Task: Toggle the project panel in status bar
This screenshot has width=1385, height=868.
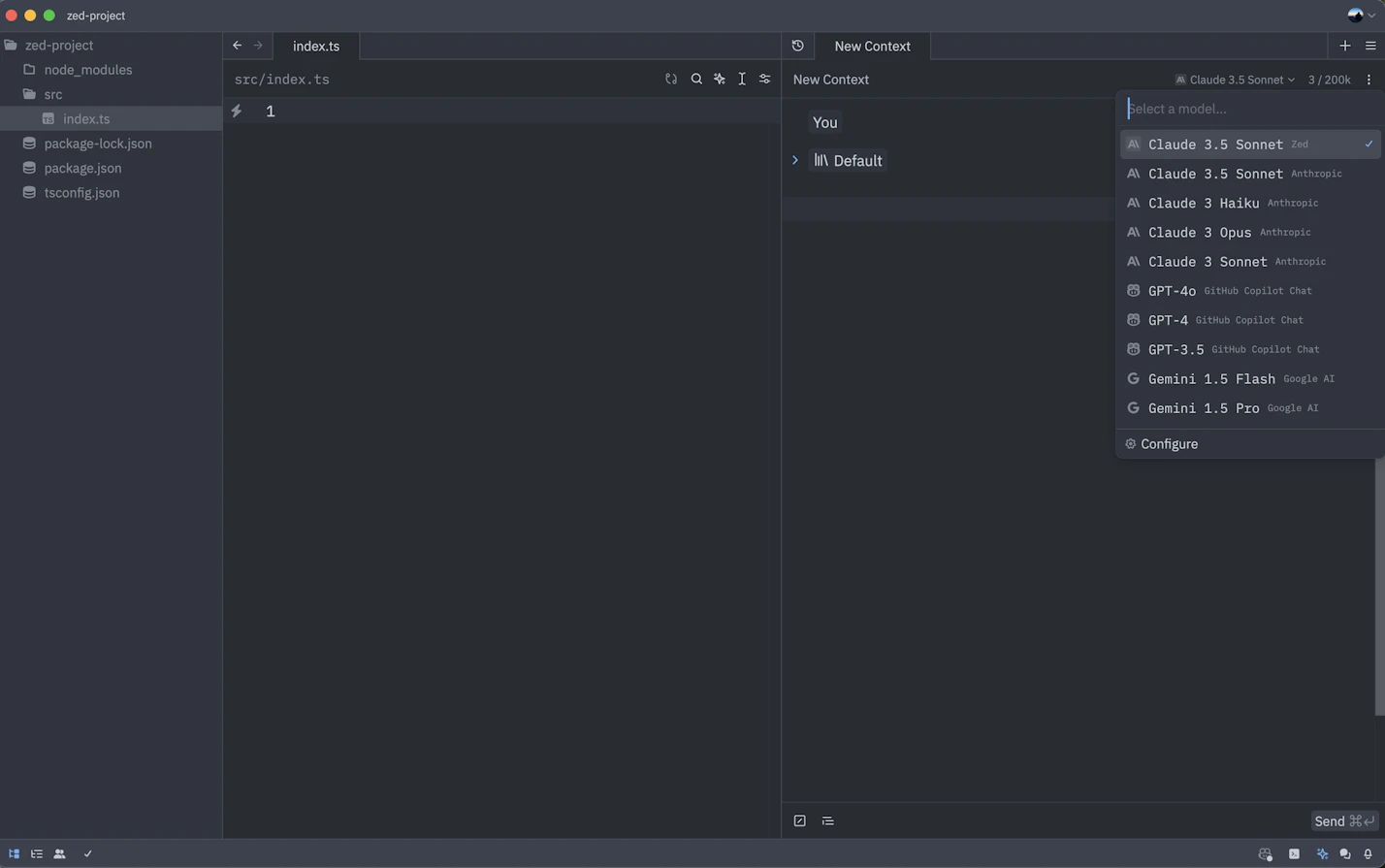Action: pyautogui.click(x=14, y=853)
